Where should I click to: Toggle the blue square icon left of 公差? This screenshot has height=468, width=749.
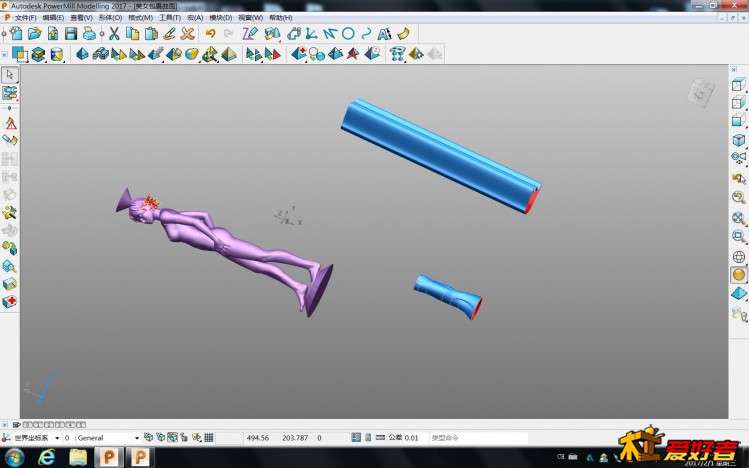click(x=356, y=437)
